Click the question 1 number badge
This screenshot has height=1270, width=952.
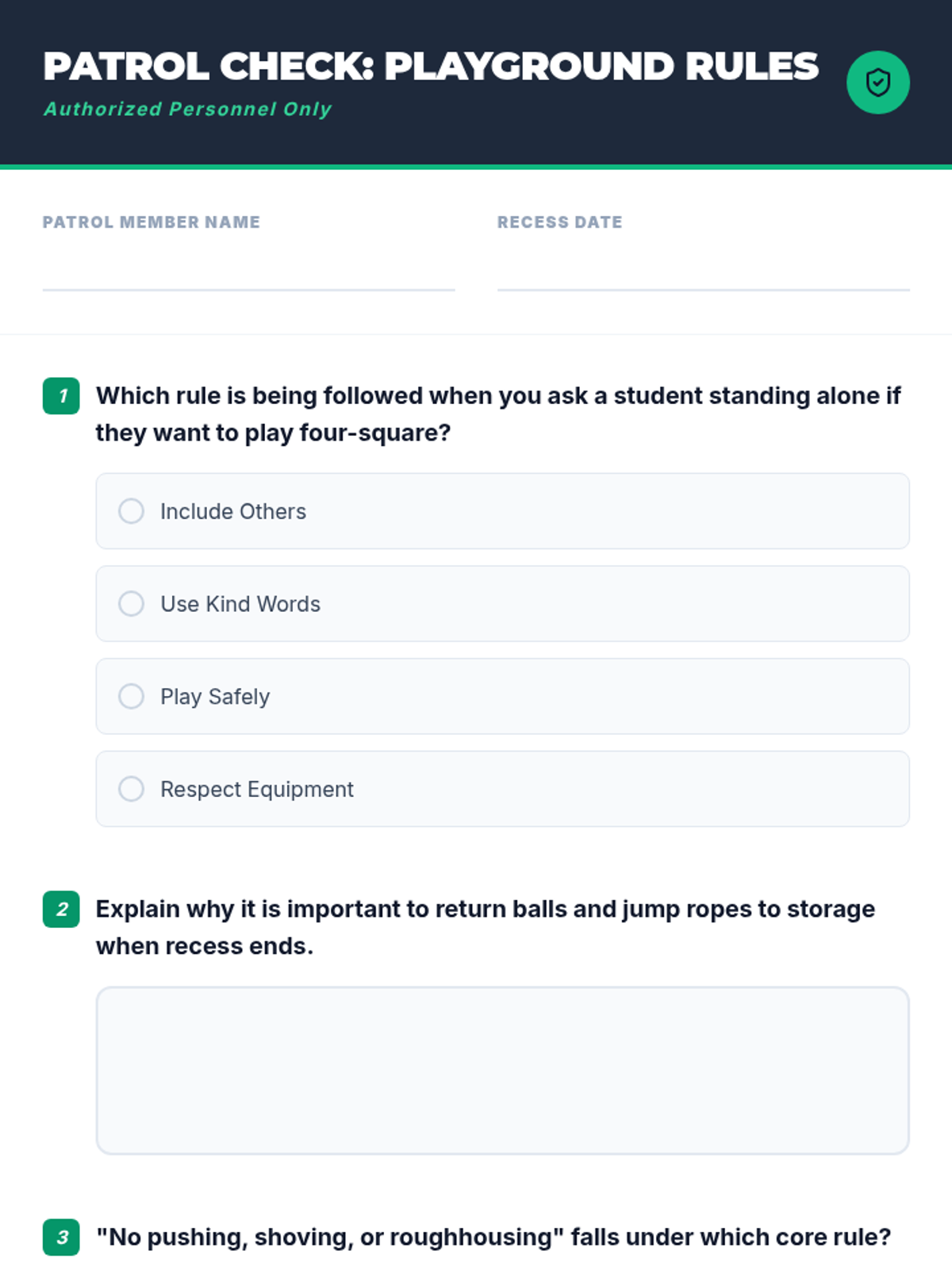61,396
